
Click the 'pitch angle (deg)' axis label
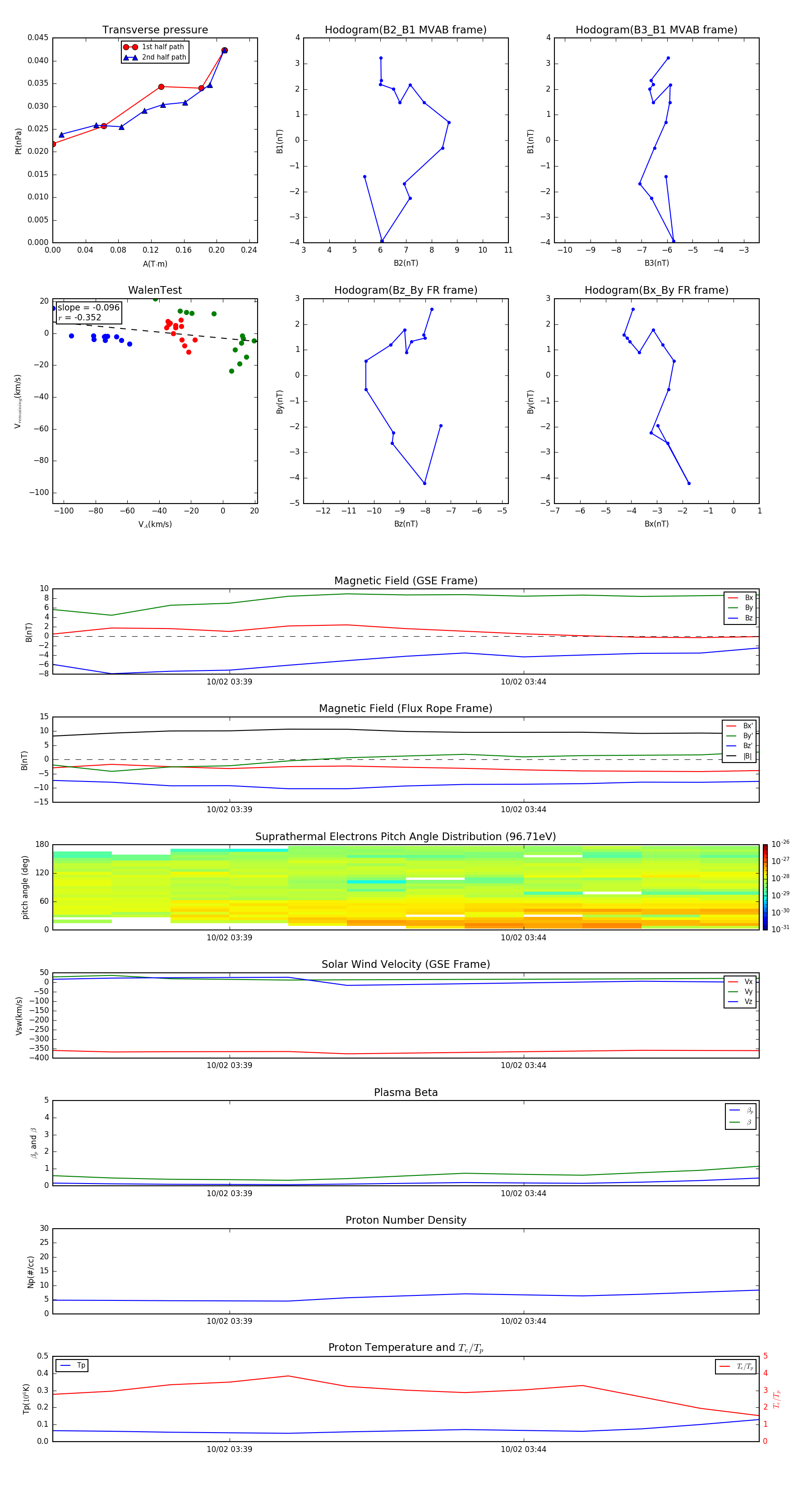tap(25, 887)
